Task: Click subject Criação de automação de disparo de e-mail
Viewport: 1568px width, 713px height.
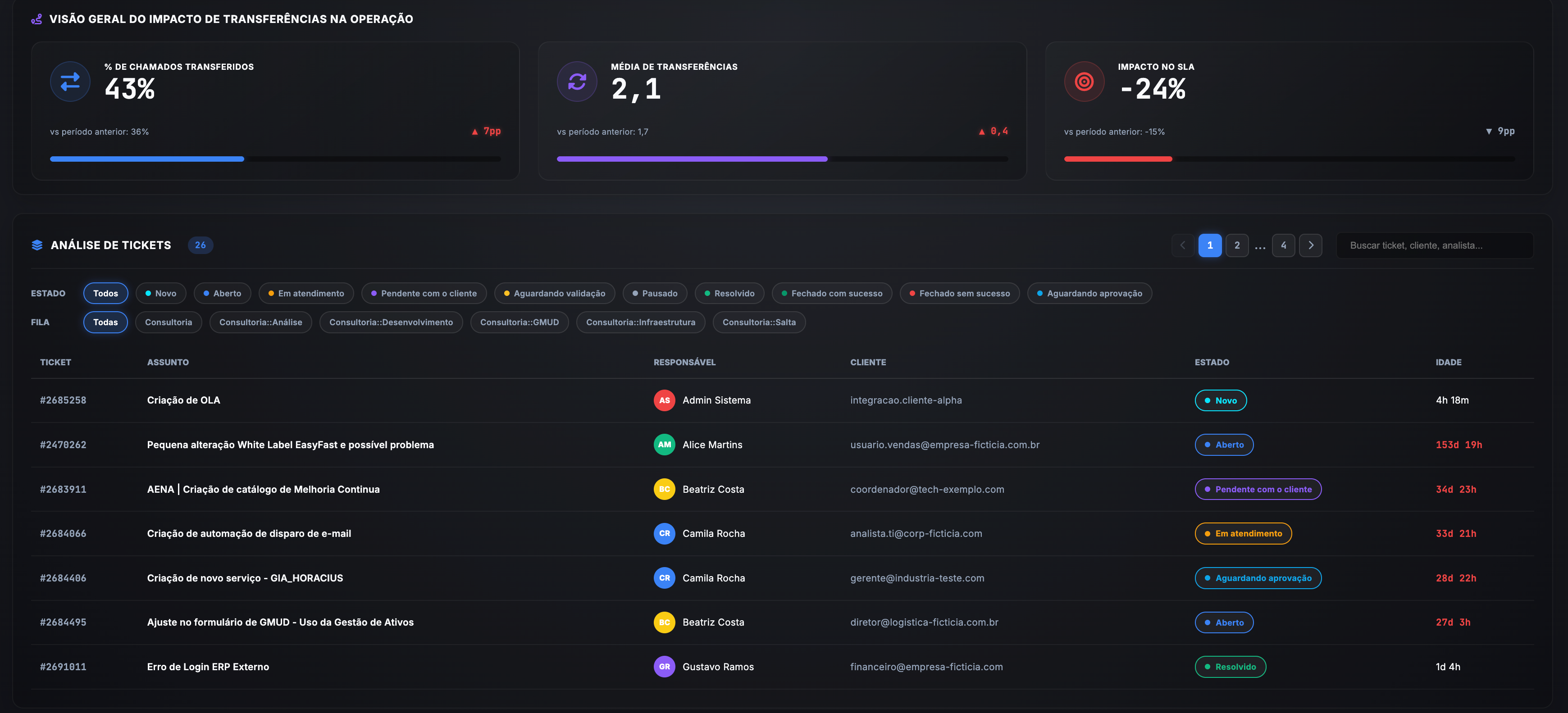Action: [x=249, y=534]
